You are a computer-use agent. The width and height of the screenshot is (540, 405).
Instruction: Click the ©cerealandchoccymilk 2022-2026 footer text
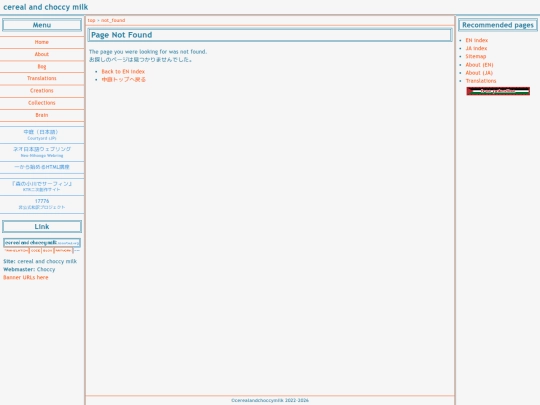click(x=270, y=400)
